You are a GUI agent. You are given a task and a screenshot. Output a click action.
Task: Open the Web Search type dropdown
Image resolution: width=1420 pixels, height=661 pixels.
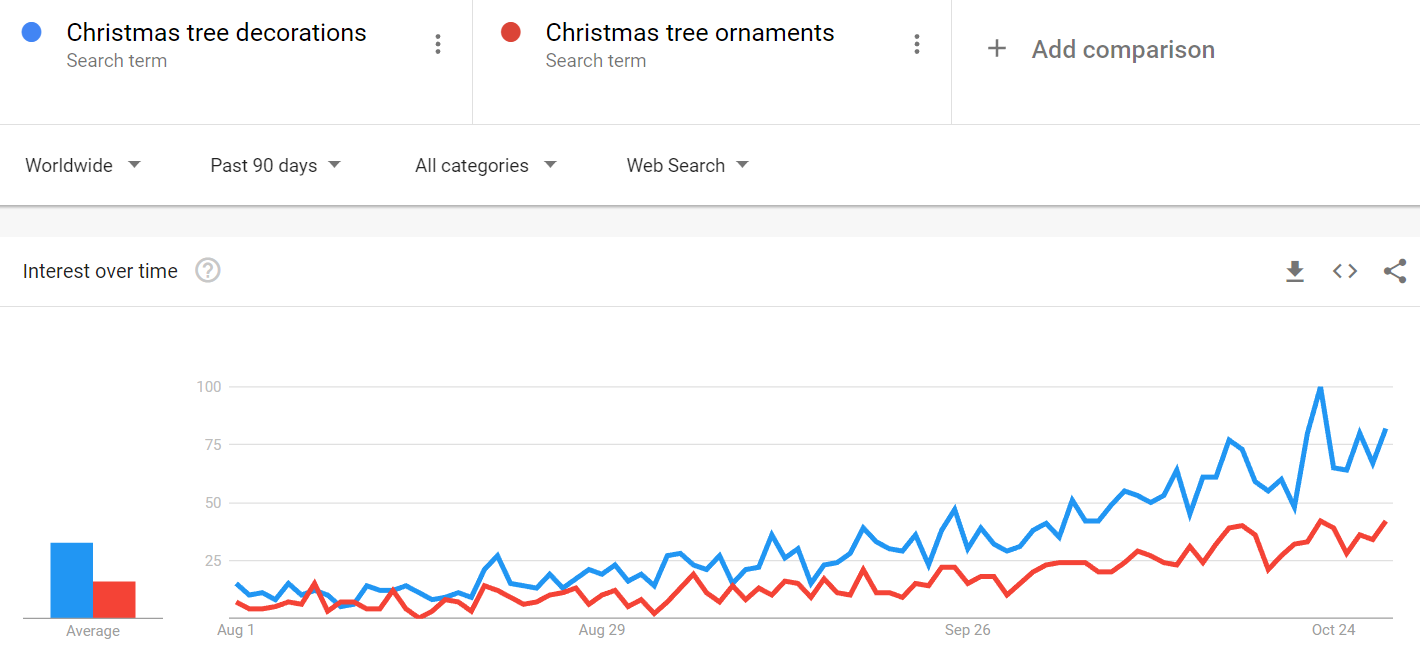pos(687,165)
